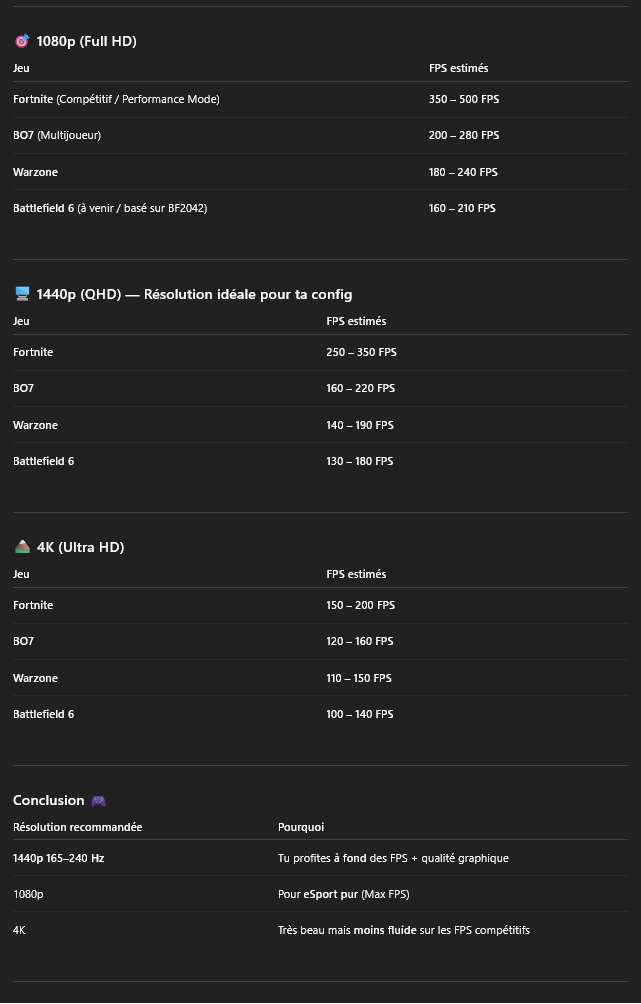Select the 250 – 350 FPS cell
Image resolution: width=641 pixels, height=1004 pixels.
pyautogui.click(x=361, y=352)
